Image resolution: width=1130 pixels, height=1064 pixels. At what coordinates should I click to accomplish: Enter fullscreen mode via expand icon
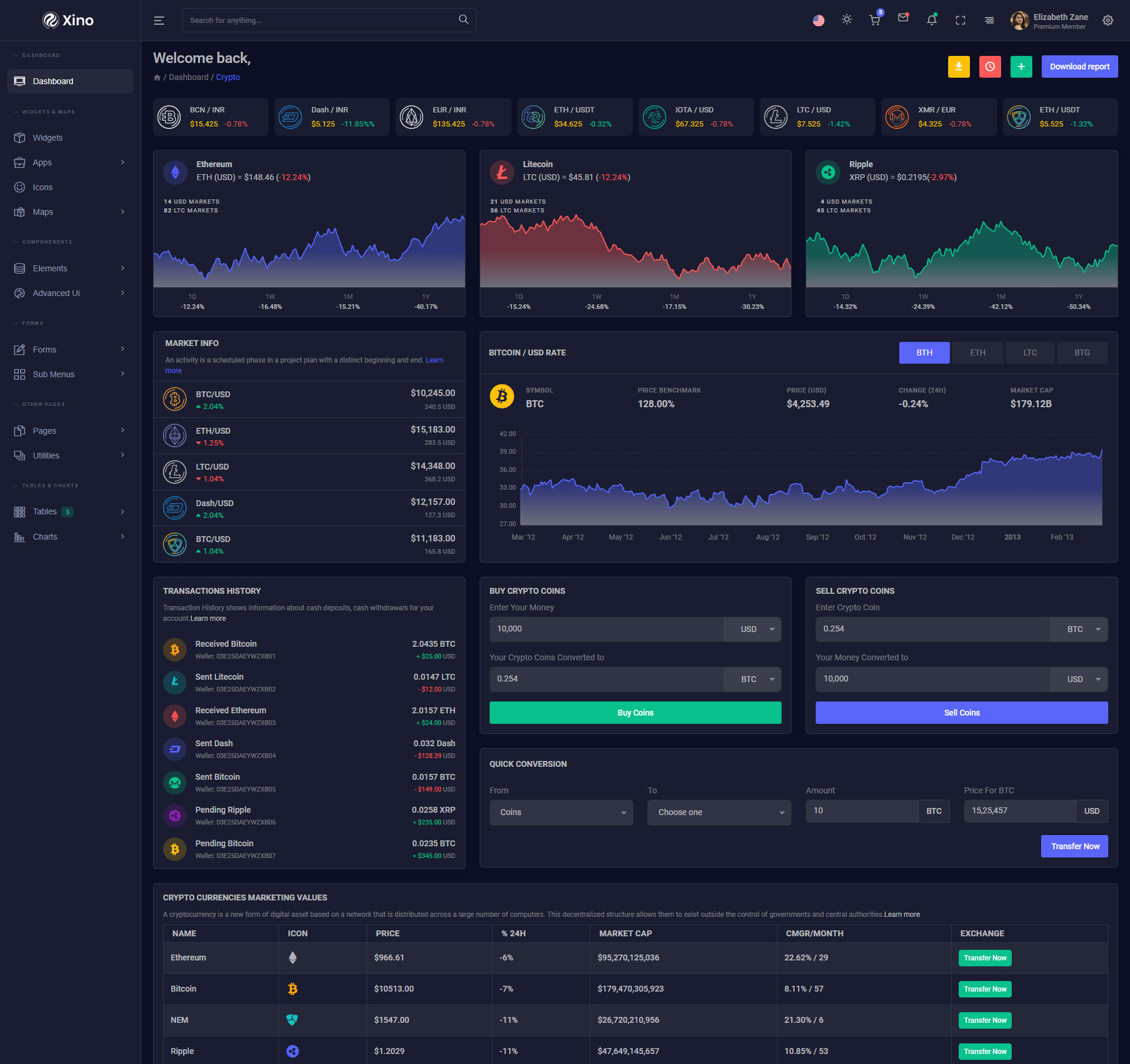click(960, 20)
